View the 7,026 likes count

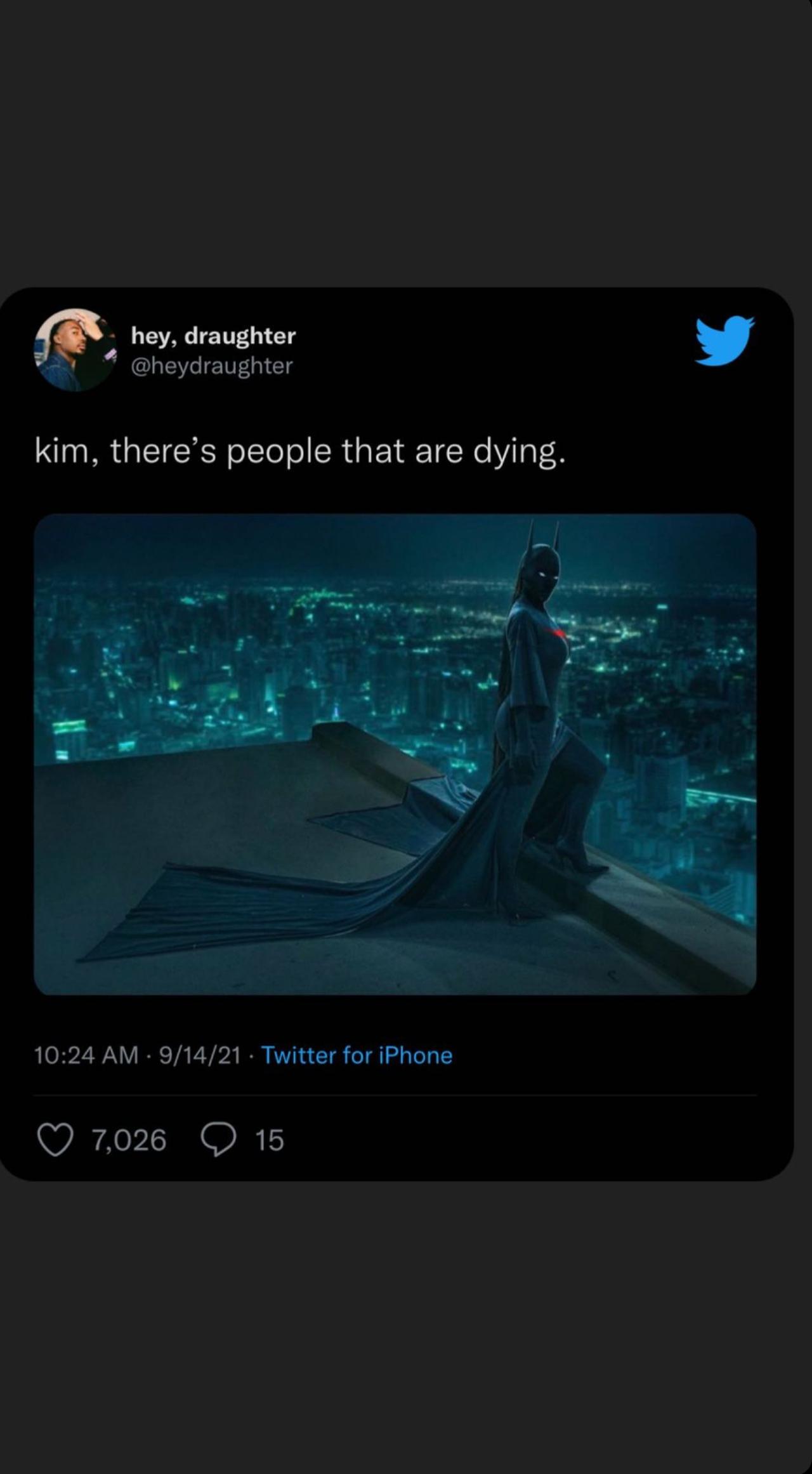click(x=129, y=1140)
